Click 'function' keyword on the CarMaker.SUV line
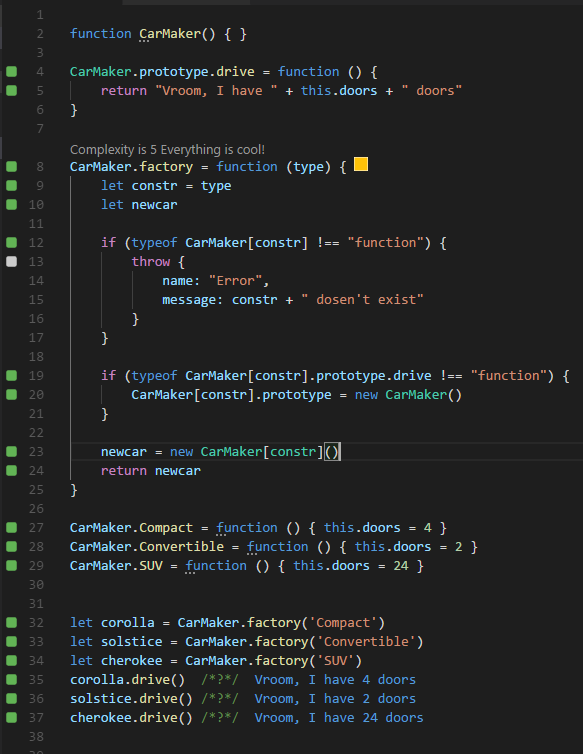Screen dimensions: 583x754 pos(216,566)
